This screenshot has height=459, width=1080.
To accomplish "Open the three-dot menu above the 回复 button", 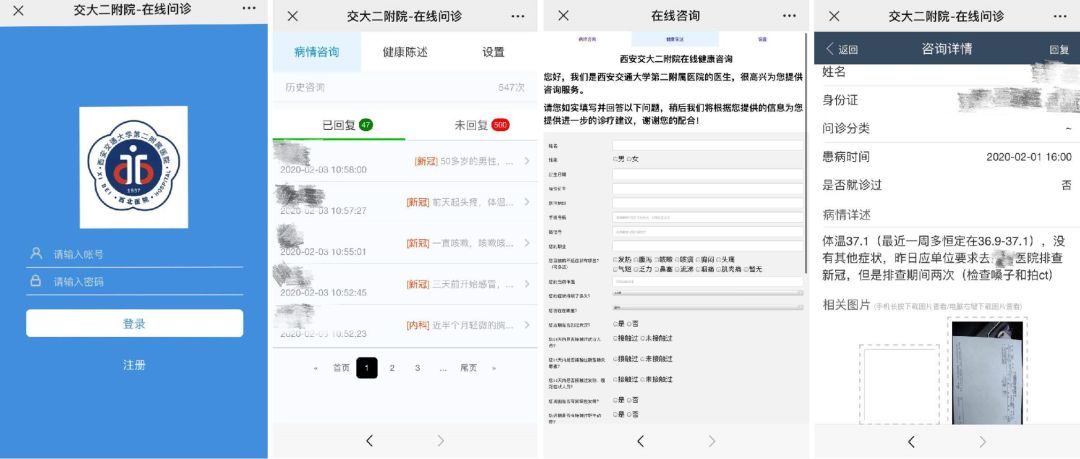I will pyautogui.click(x=1060, y=16).
